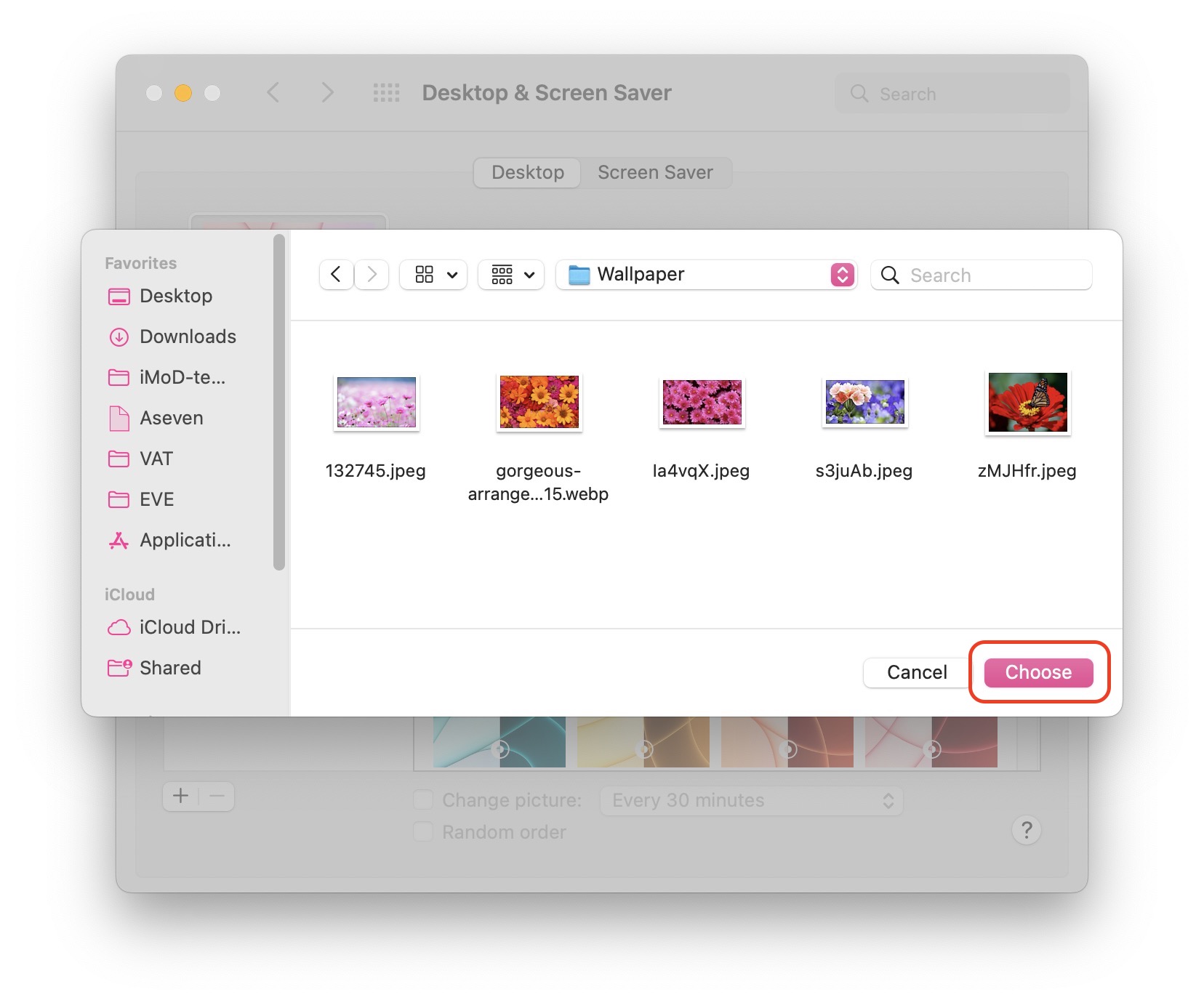Switch to the Desktop tab
This screenshot has height=1000, width=1204.
(528, 173)
